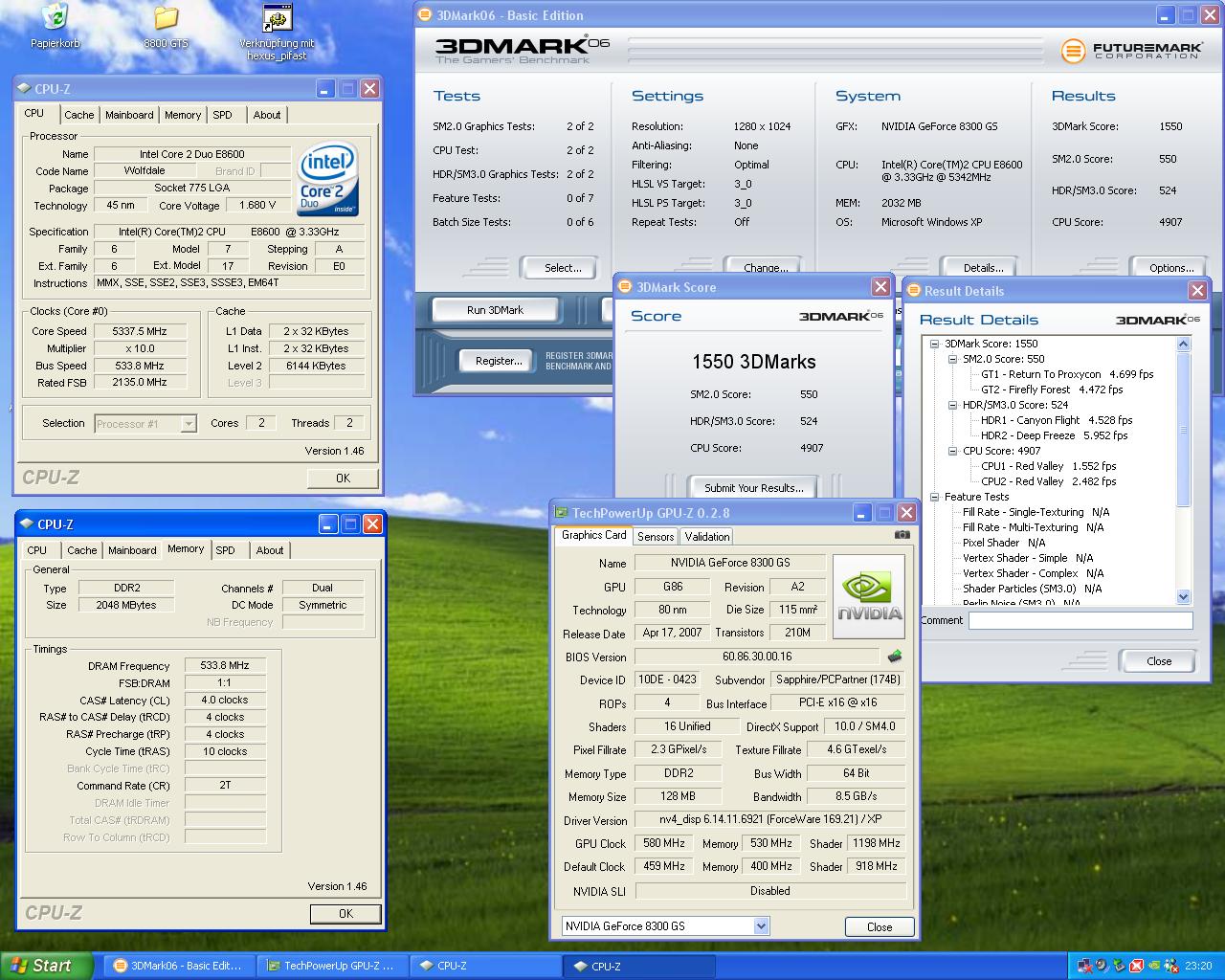
Task: Click the Run 3DMark button
Action: tap(495, 310)
